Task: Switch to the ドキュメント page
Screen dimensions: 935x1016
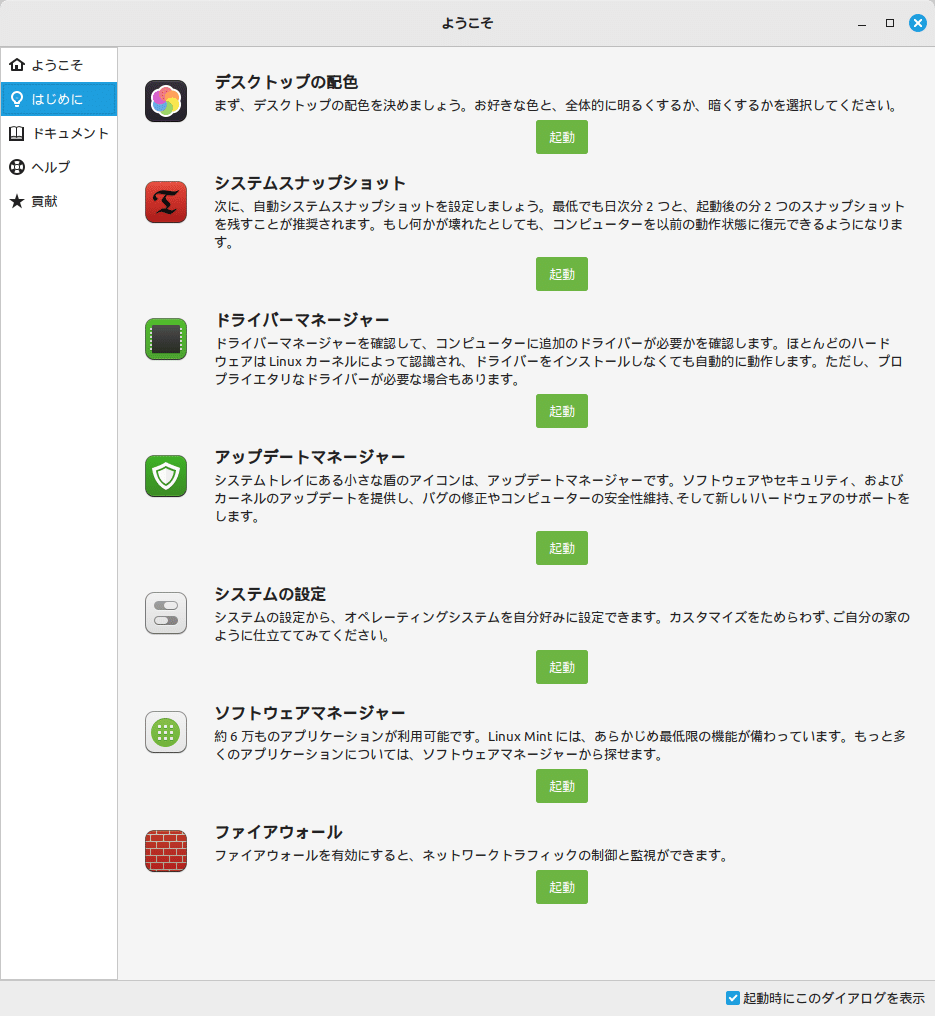Action: (59, 133)
